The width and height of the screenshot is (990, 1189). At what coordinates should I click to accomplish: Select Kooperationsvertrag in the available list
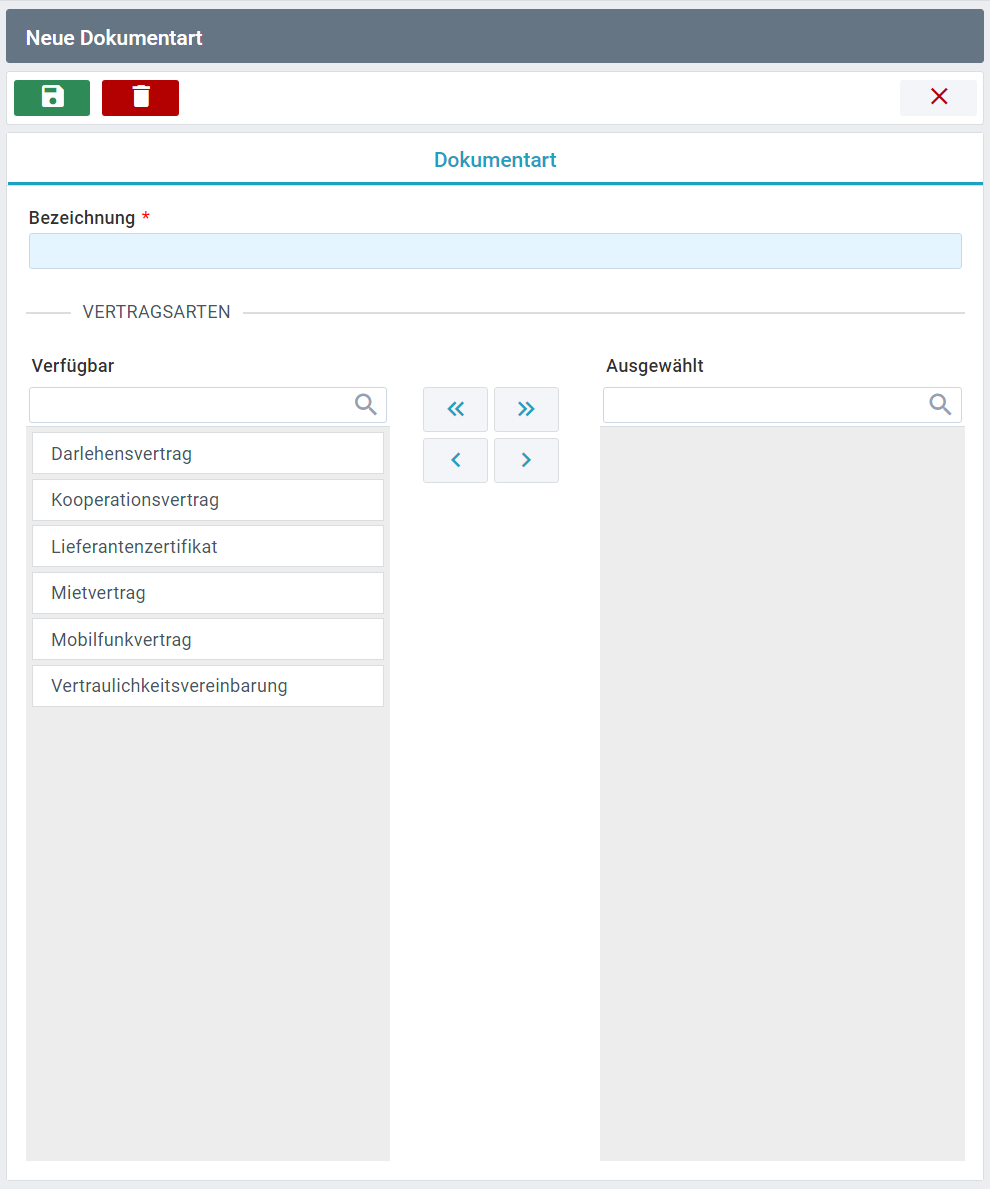208,500
